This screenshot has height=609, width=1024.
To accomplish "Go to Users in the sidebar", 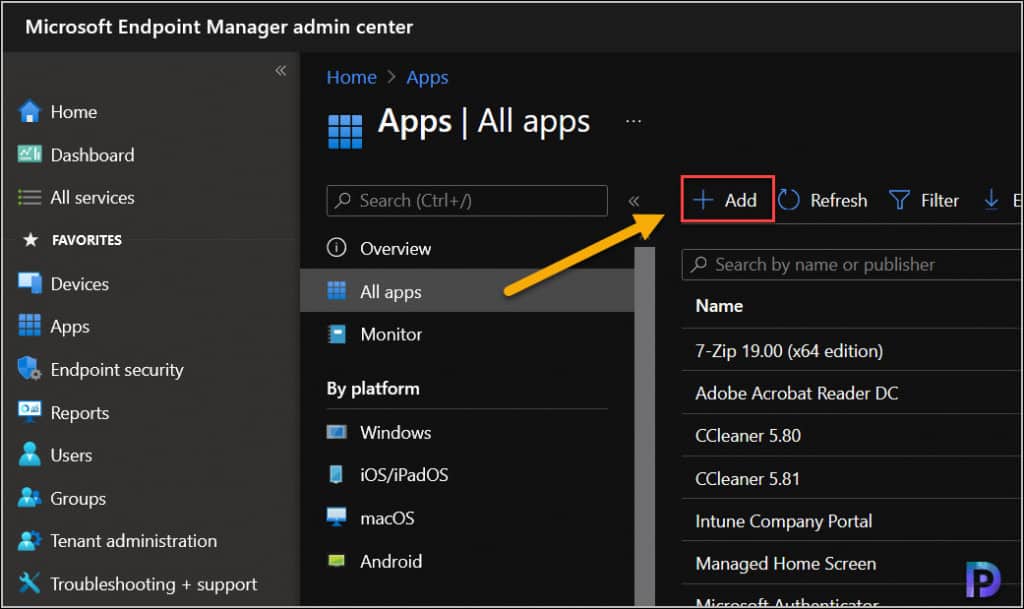I will (71, 455).
